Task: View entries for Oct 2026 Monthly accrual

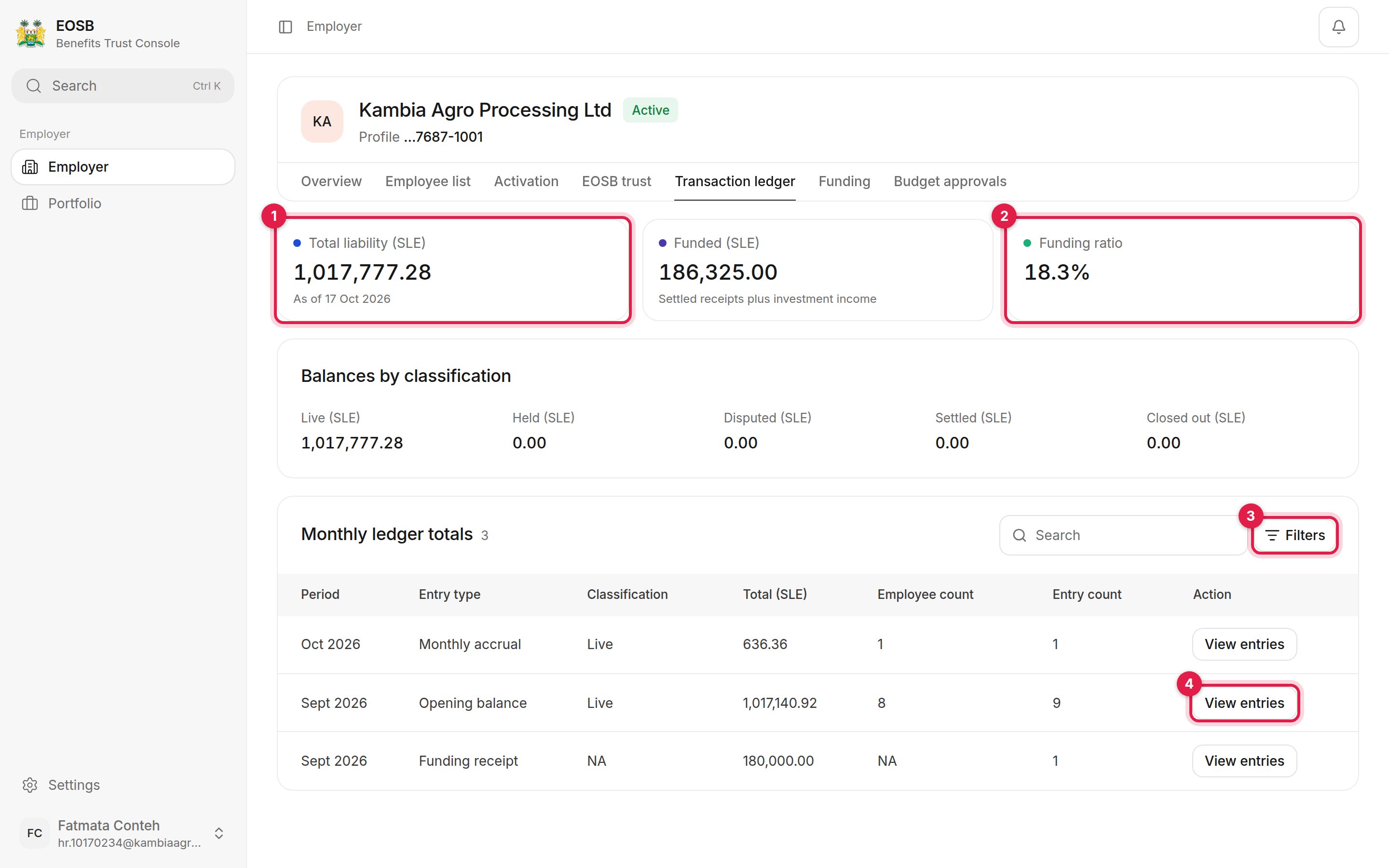Action: click(1244, 644)
